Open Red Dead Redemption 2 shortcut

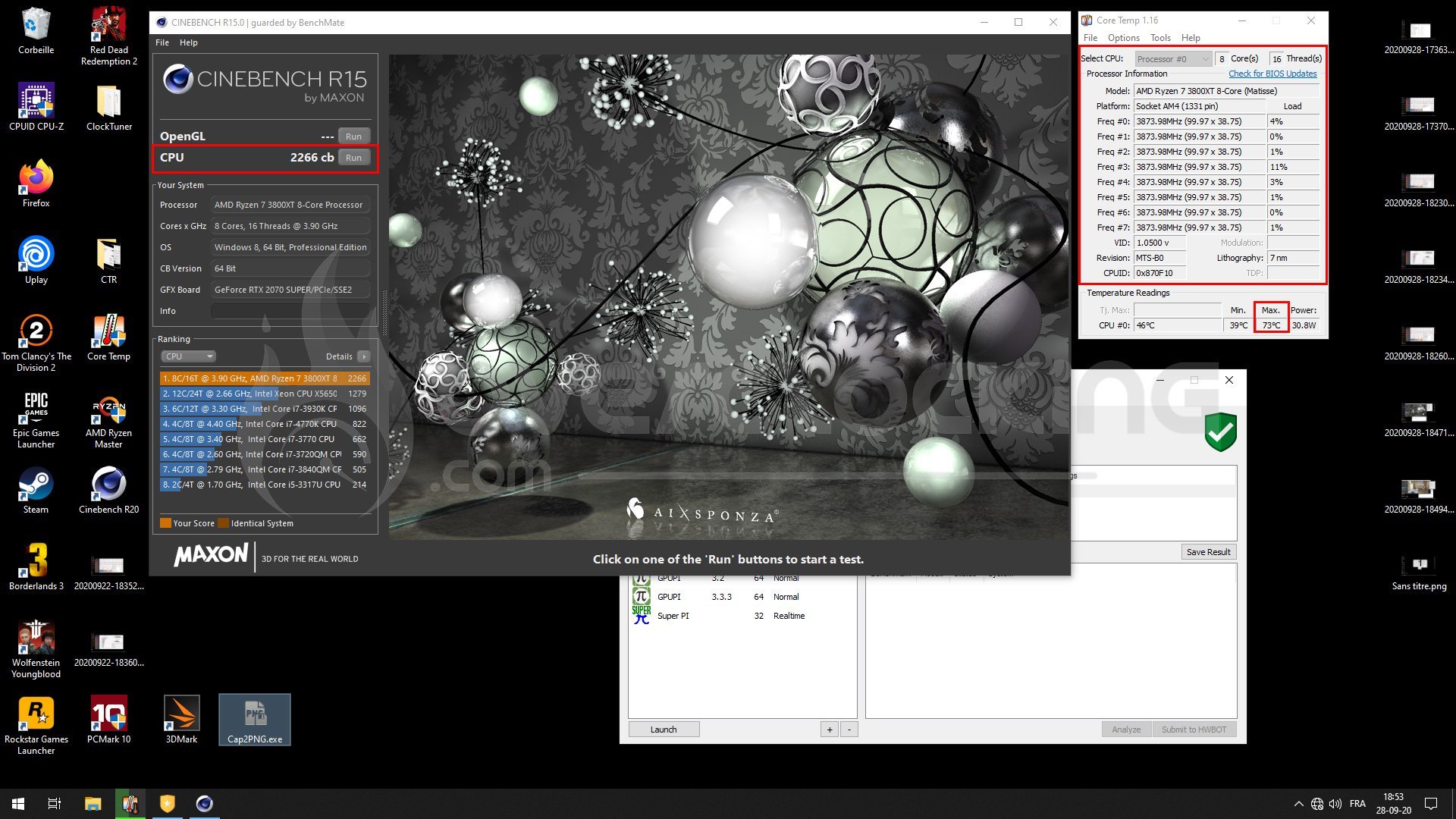109,36
